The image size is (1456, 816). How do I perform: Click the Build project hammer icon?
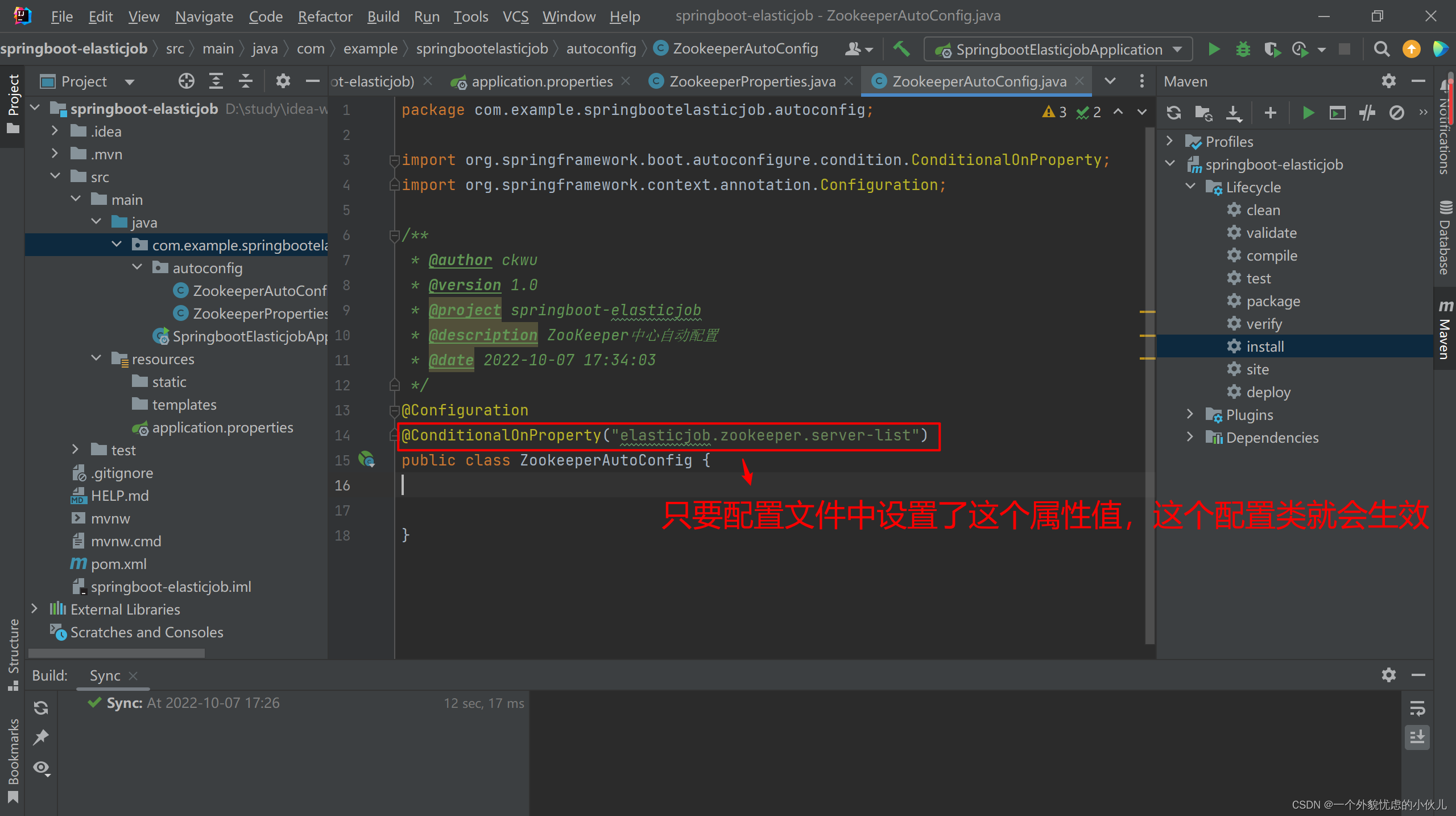tap(901, 50)
